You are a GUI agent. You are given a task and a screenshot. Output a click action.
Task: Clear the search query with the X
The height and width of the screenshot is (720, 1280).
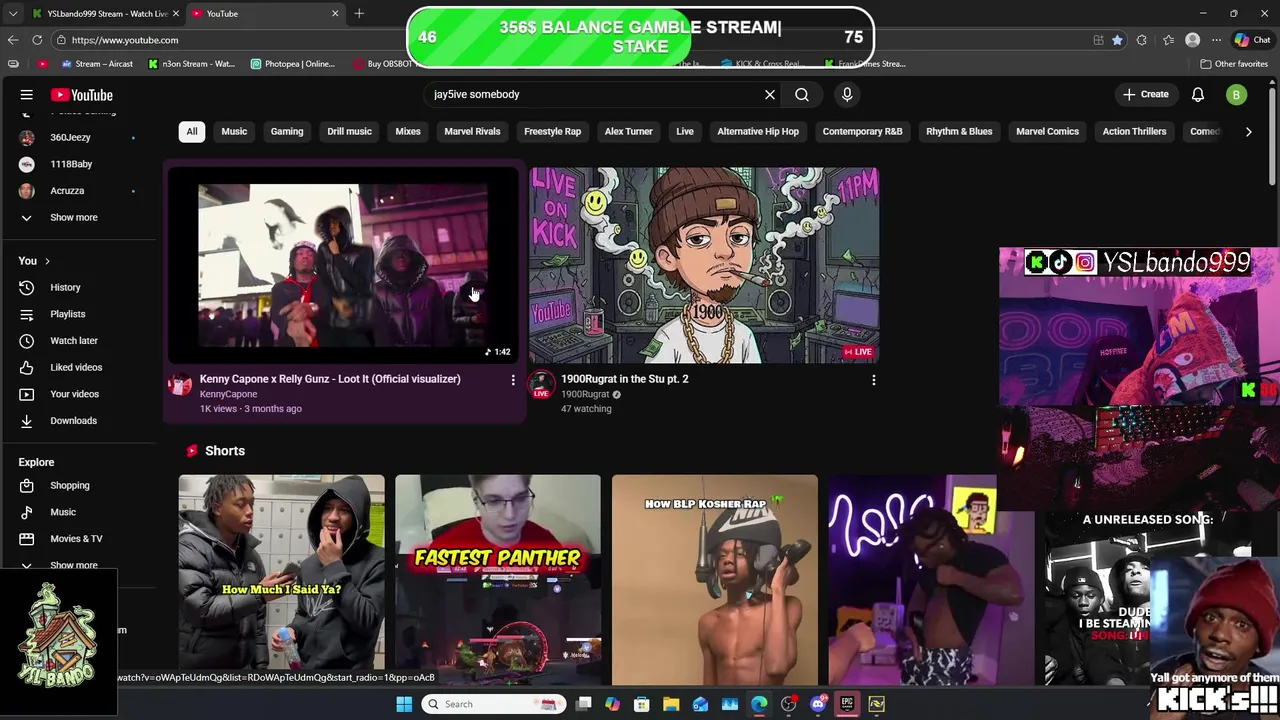pos(770,94)
